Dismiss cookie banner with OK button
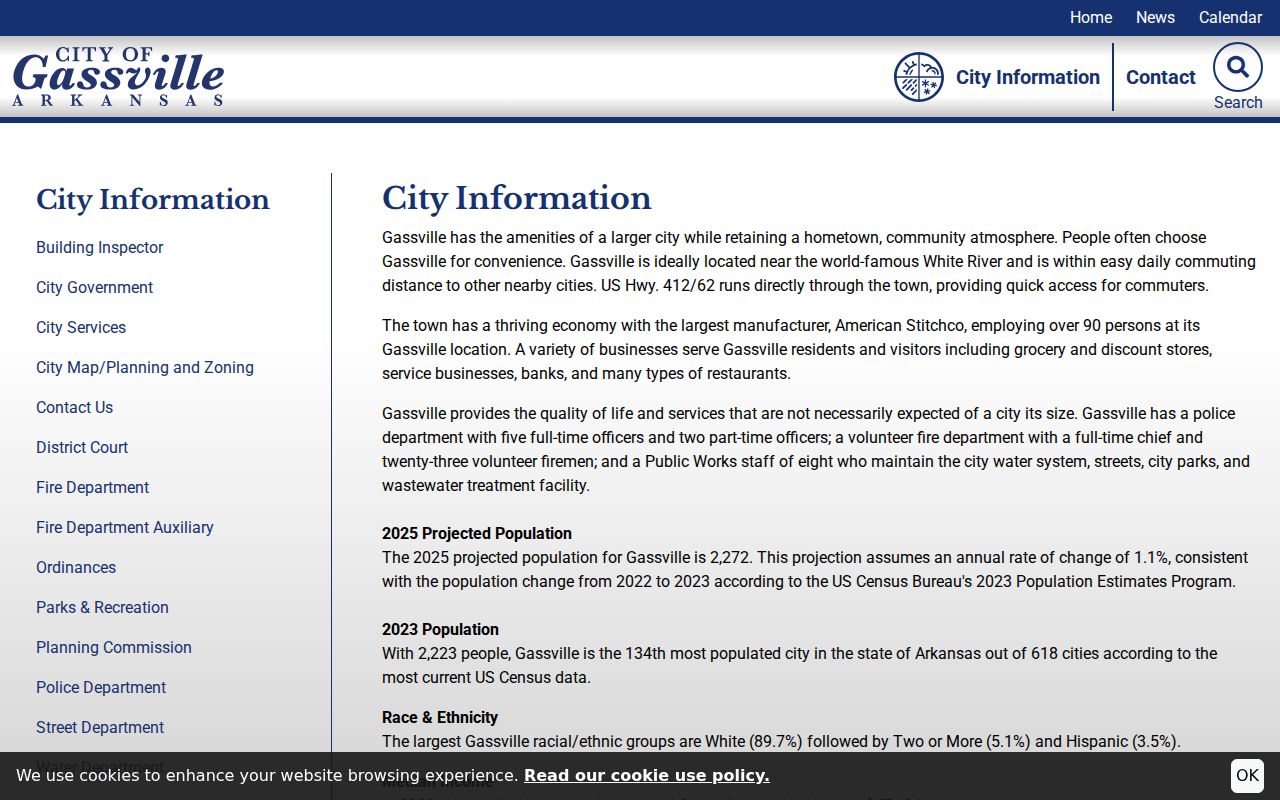 [x=1247, y=775]
